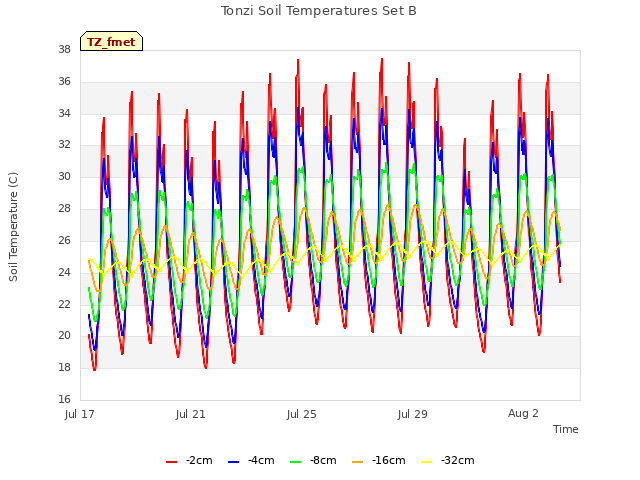Viewport: 640px width, 480px height.
Task: Click the Jul 25 x-axis tick label
Action: click(302, 414)
